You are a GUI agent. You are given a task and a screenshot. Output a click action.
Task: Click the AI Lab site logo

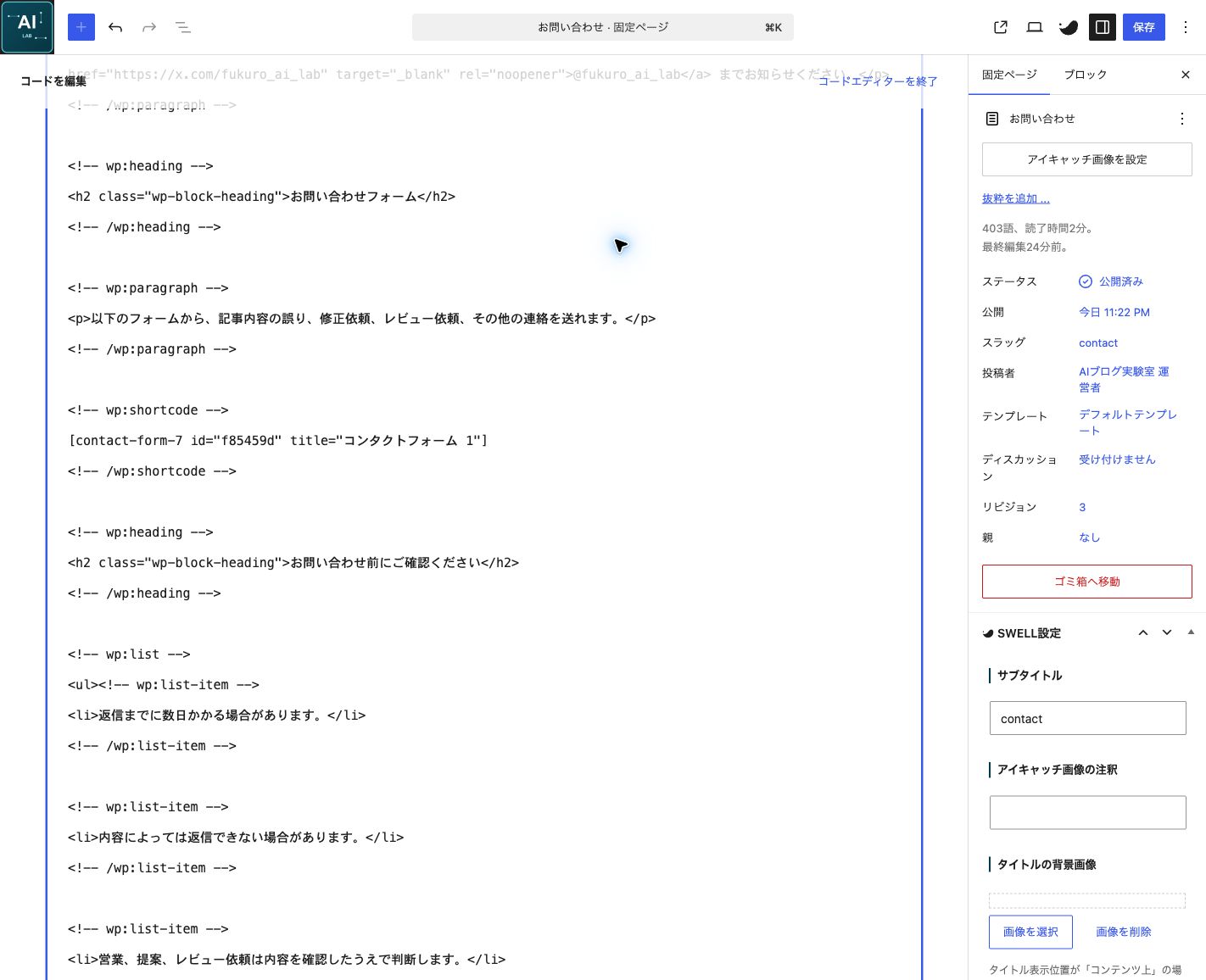[27, 27]
